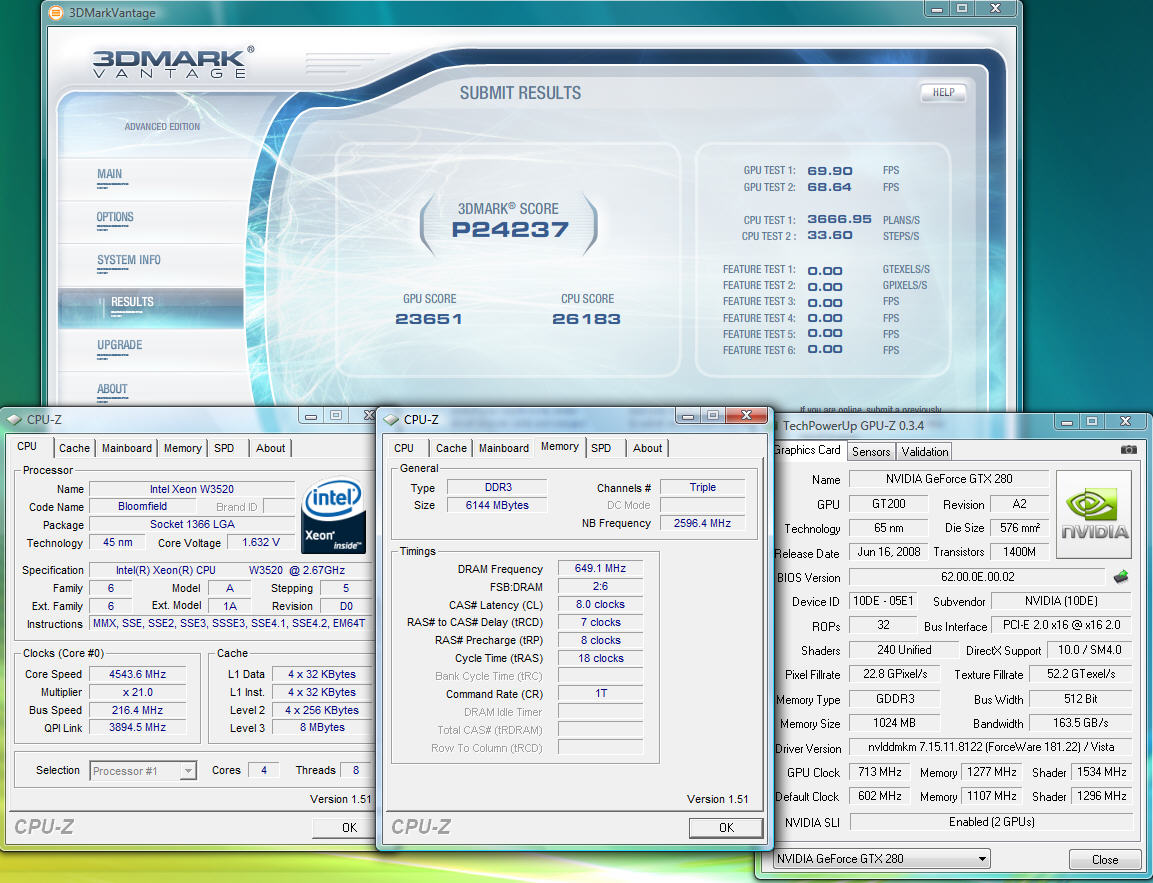Open UPGRADE in the 3DMark sidebar
Screen dimensions: 1153x883
120,345
